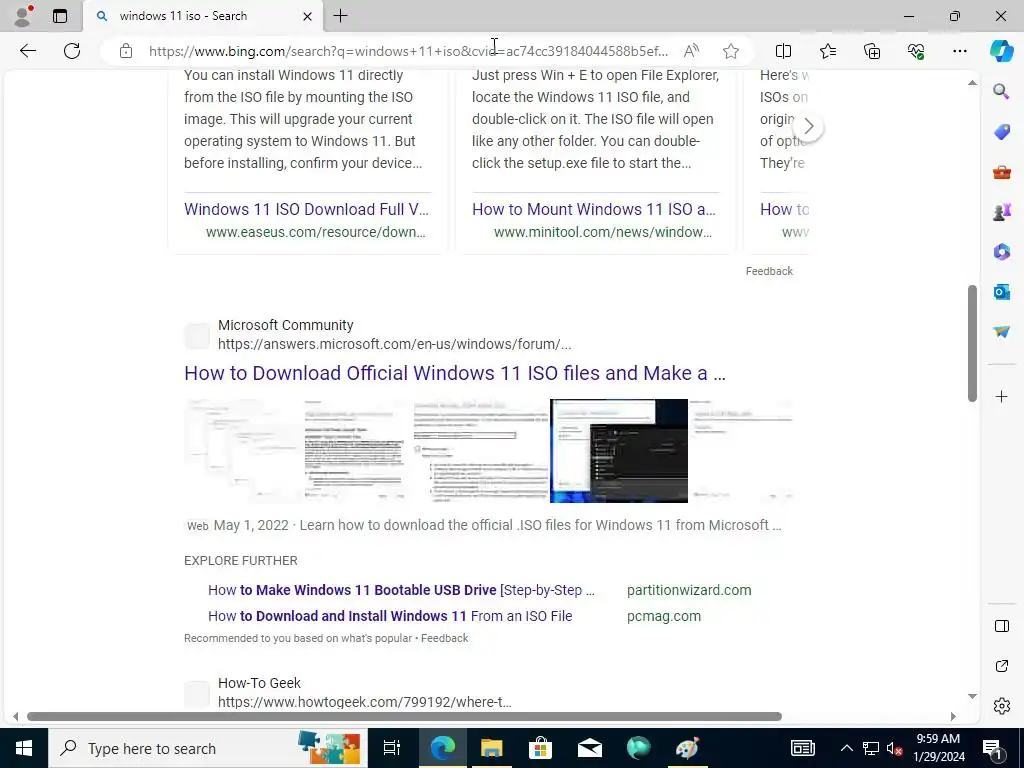Open tab actions menu icon
Viewport: 1024px width, 768px height.
click(x=60, y=16)
